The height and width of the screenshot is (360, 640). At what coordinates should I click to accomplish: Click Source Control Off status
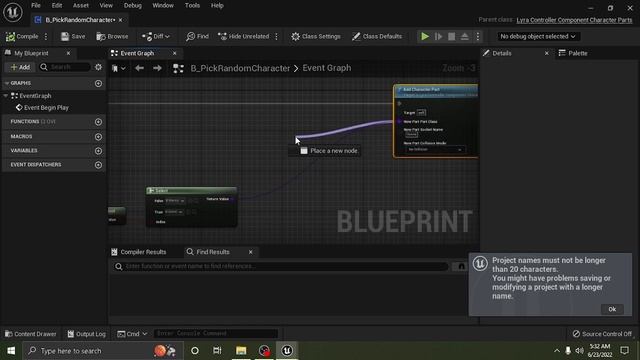tap(602, 334)
